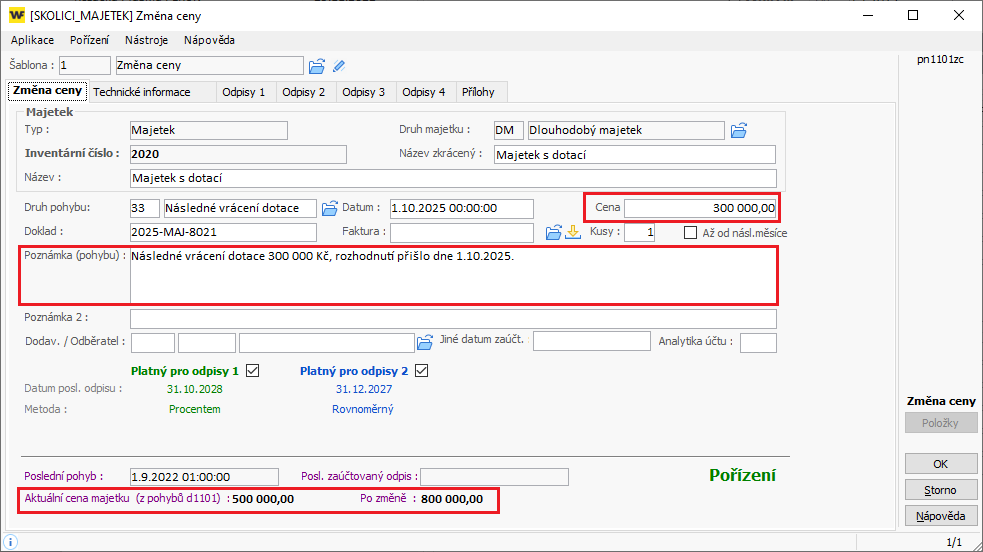983x552 pixels.
Task: Enable the Až od násl.měsíce checkbox
Action: coord(691,233)
